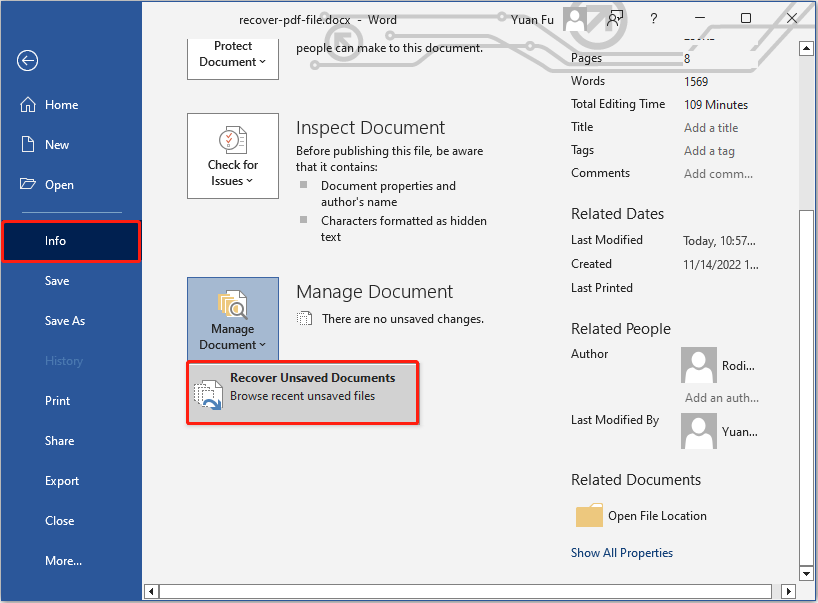Click the Yuan Fu account name
Screen dimensions: 818x603
(x=532, y=20)
